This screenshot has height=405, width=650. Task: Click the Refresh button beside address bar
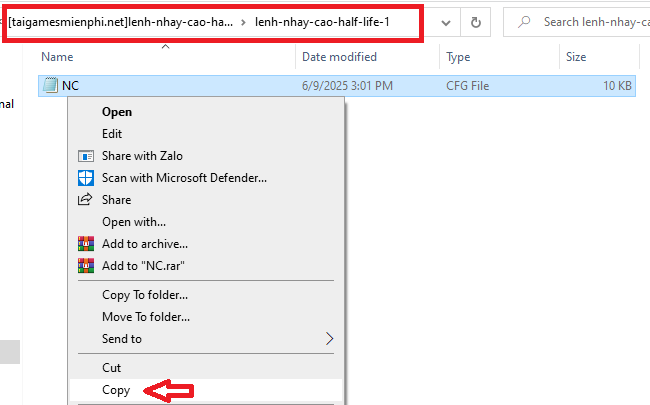[475, 21]
